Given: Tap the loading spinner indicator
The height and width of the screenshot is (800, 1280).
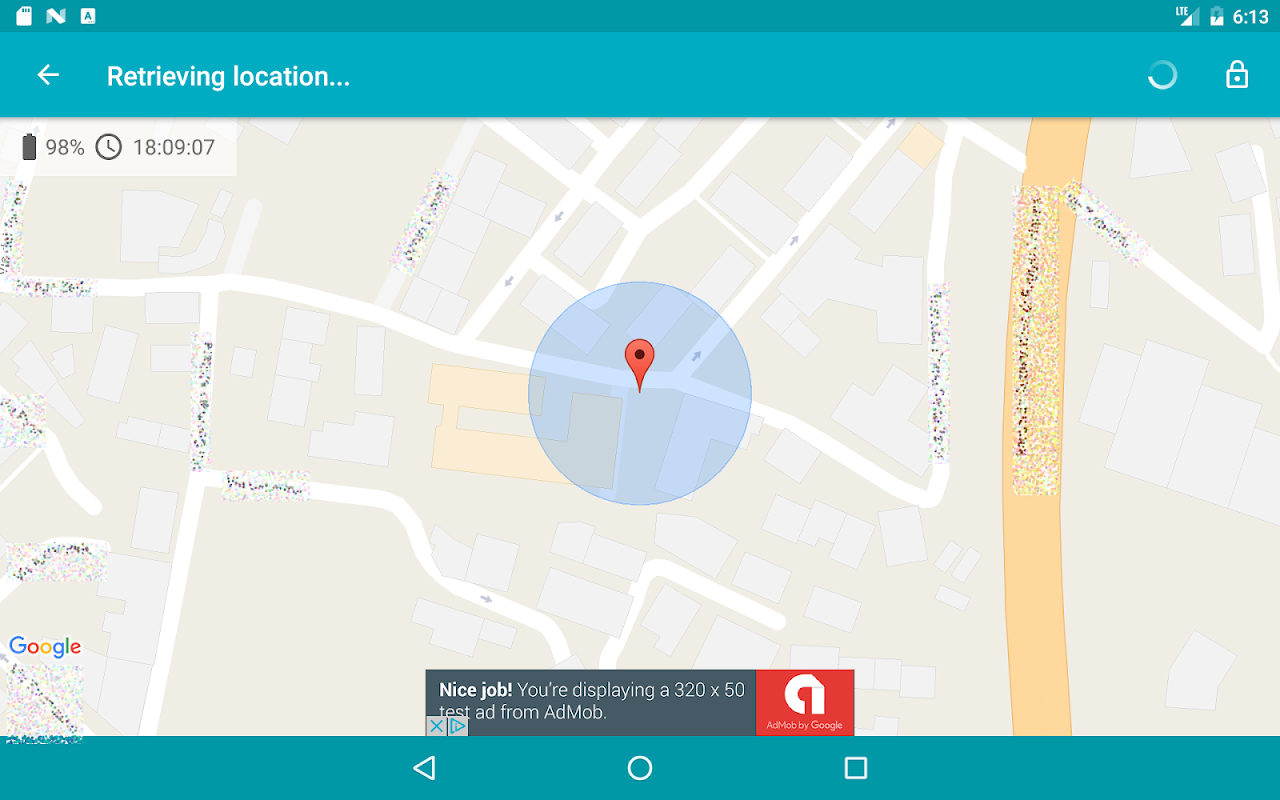Looking at the screenshot, I should pyautogui.click(x=1162, y=75).
